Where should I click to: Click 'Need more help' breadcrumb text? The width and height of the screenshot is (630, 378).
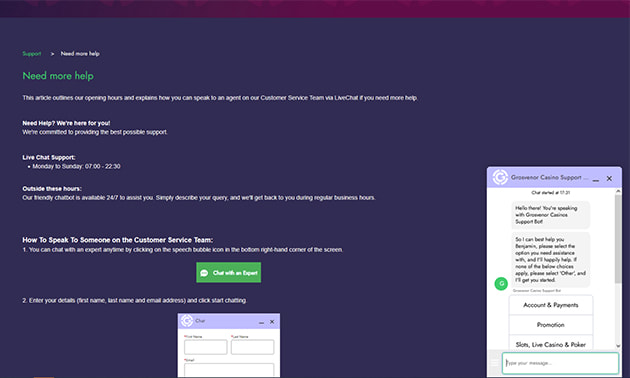80,53
